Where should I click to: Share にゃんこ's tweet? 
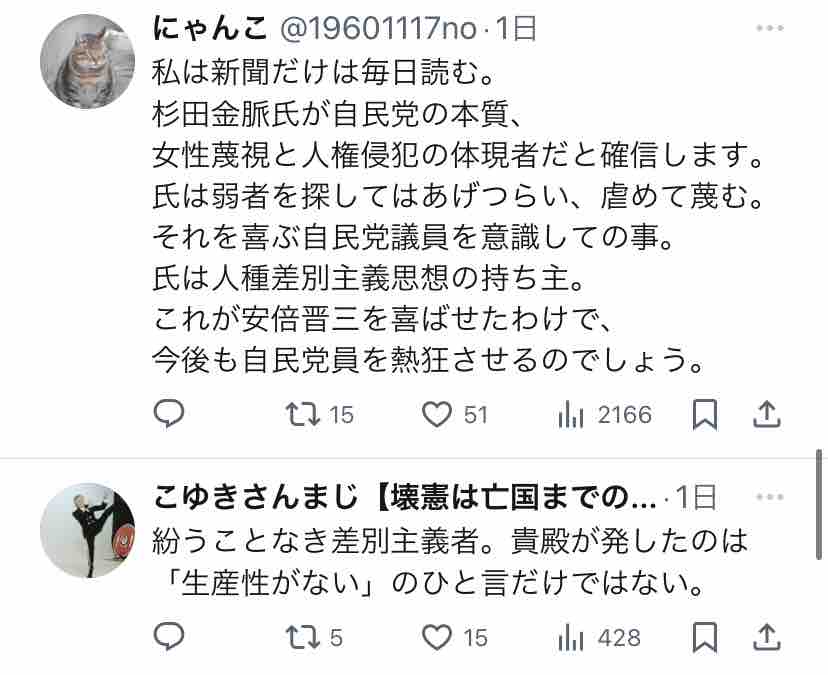click(767, 415)
